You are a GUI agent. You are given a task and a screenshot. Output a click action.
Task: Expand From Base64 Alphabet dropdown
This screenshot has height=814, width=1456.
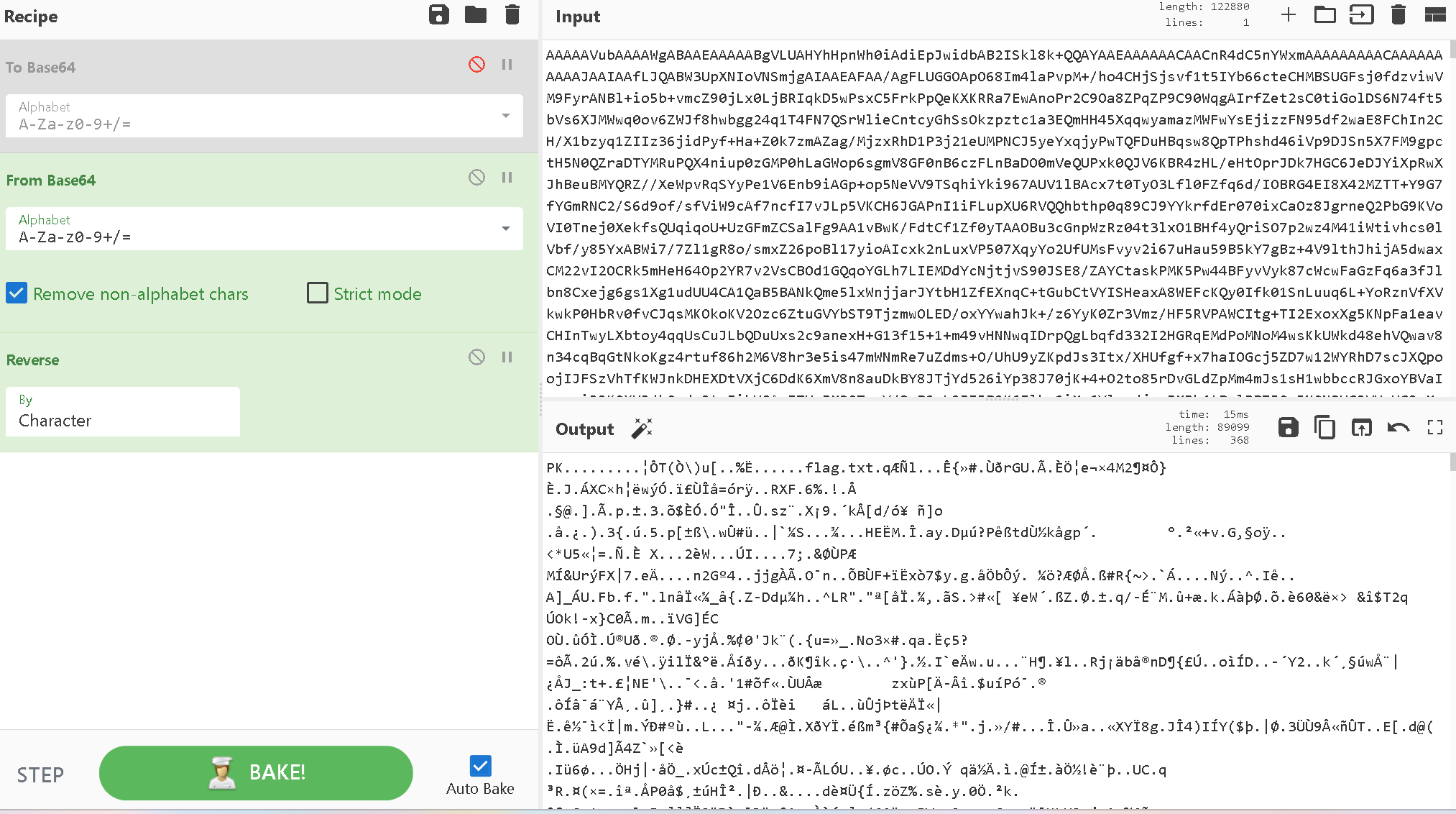tap(505, 229)
